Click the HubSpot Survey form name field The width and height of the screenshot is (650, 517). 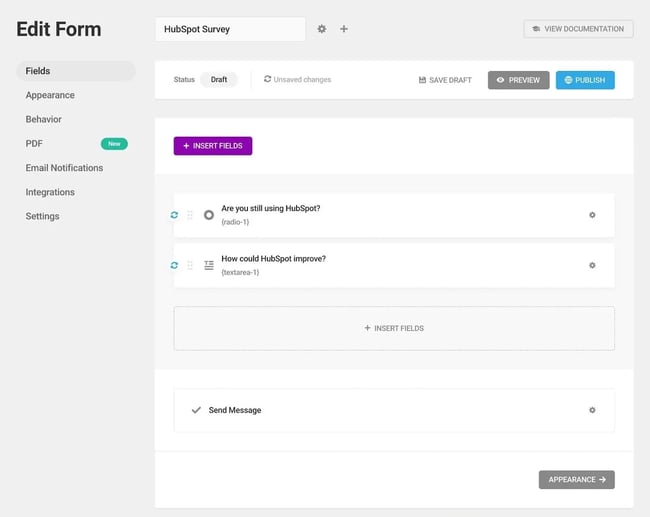pyautogui.click(x=230, y=29)
